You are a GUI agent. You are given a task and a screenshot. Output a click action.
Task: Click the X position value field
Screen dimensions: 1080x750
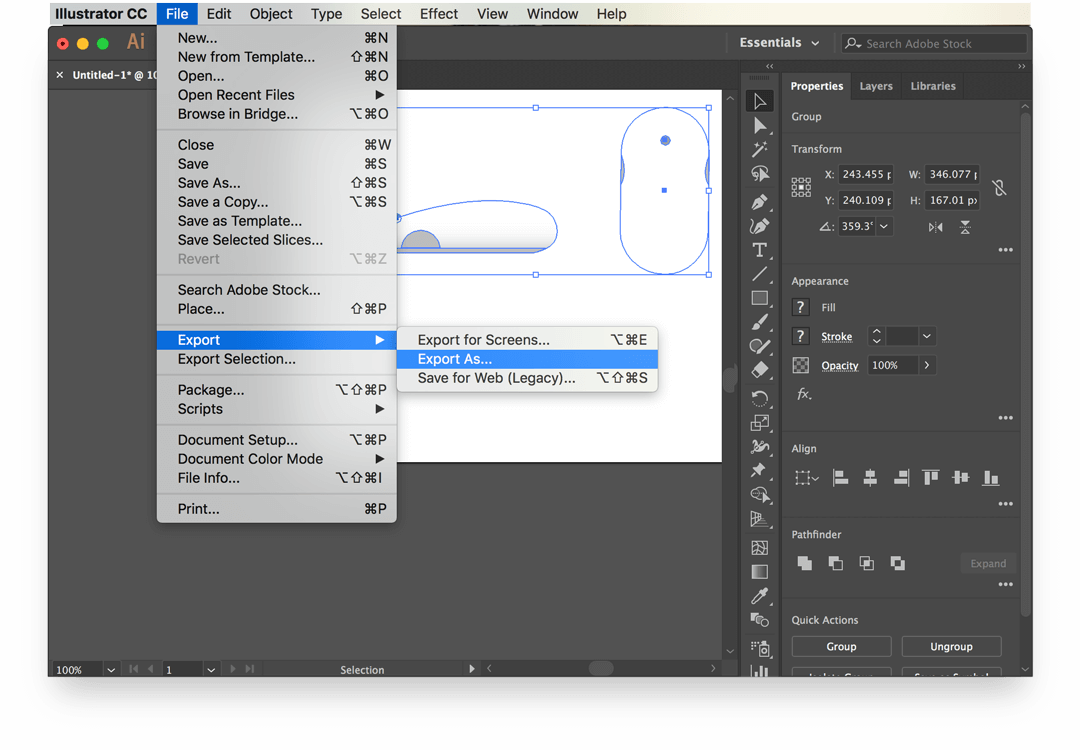pos(866,174)
